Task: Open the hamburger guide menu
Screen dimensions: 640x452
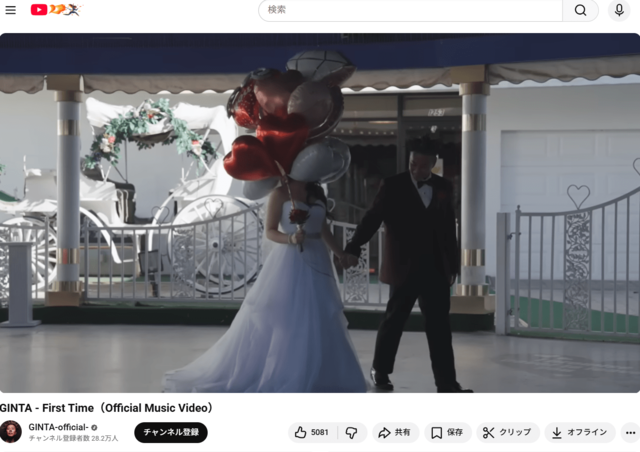Action: (x=10, y=10)
